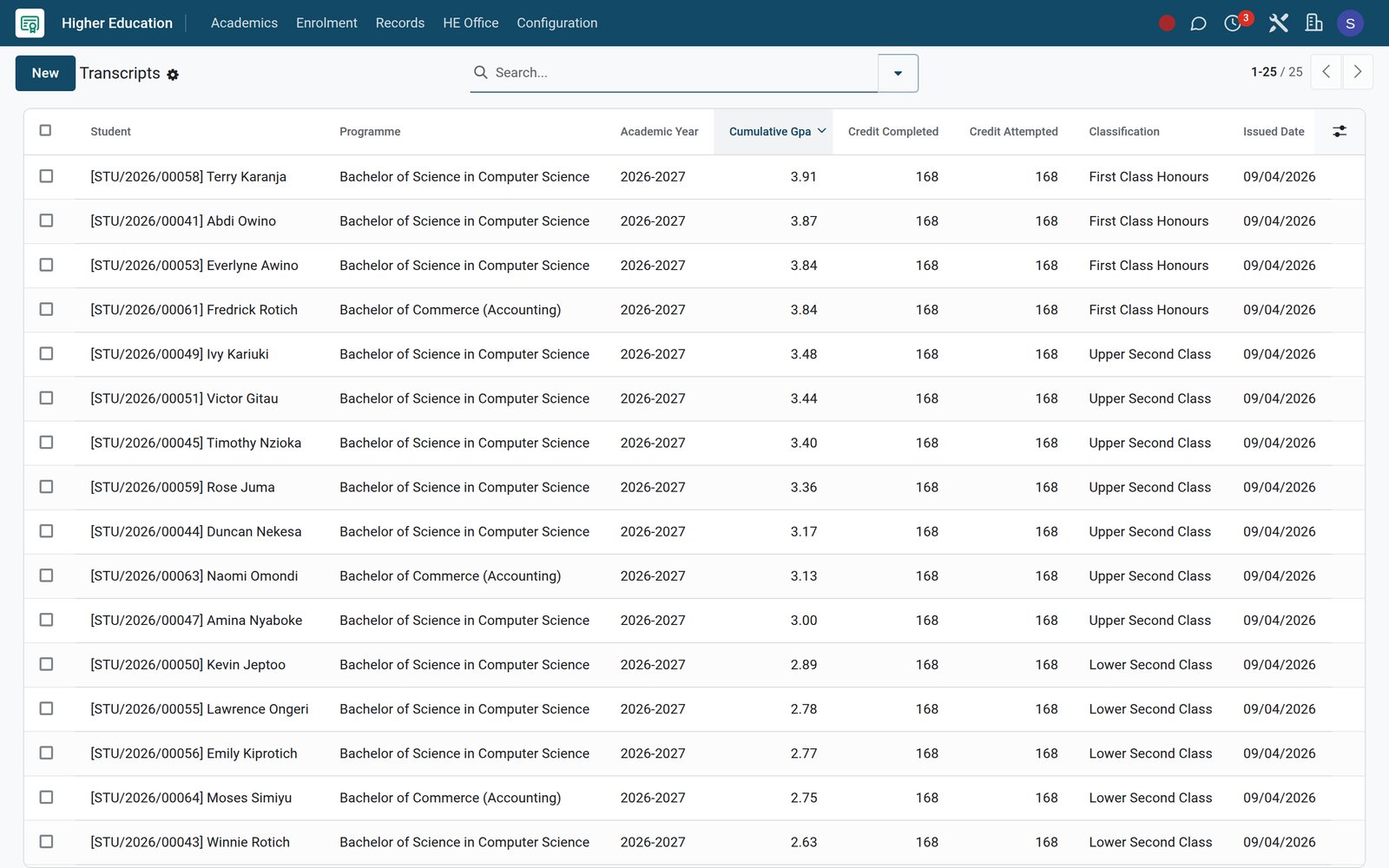This screenshot has width=1389, height=868.
Task: Check the Rose Juma row checkbox
Action: (46, 487)
